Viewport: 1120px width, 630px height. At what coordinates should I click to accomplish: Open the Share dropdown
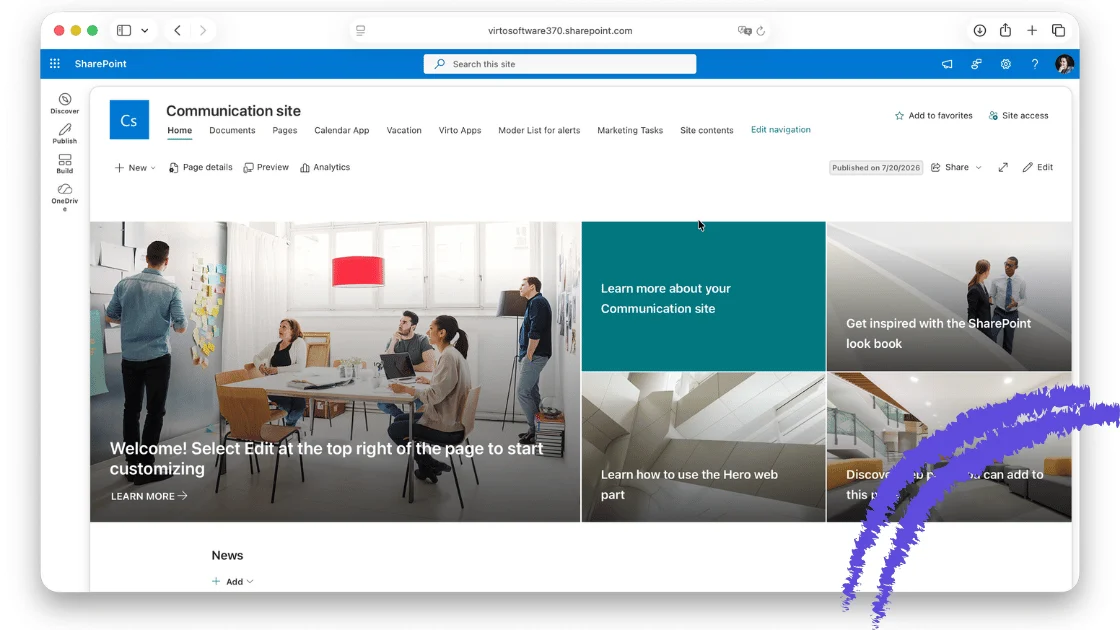click(x=956, y=167)
